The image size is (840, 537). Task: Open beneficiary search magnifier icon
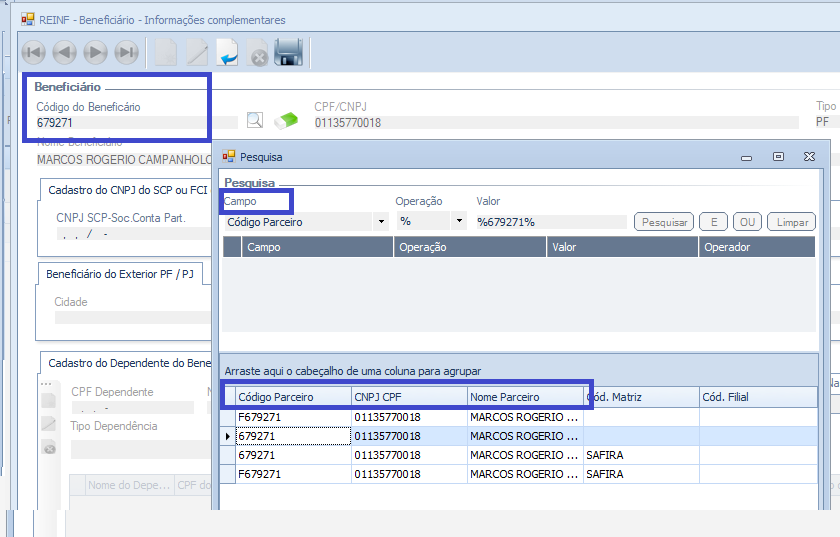[x=255, y=120]
